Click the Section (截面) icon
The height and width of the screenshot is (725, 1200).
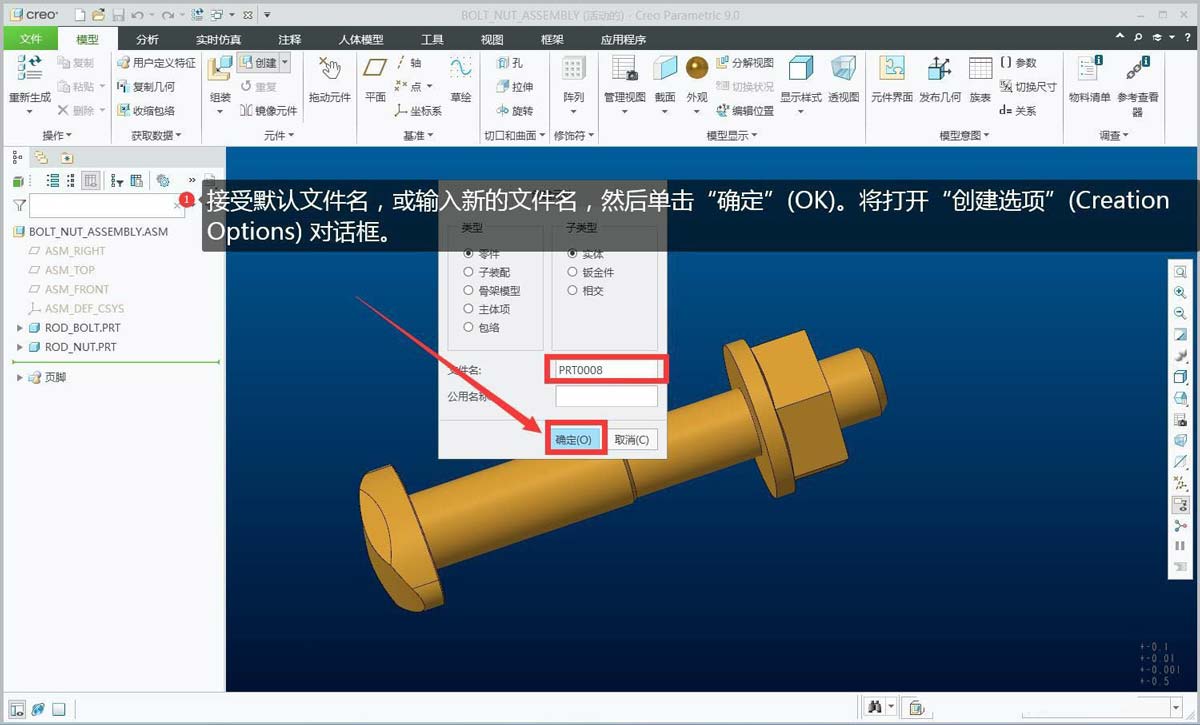click(x=665, y=70)
